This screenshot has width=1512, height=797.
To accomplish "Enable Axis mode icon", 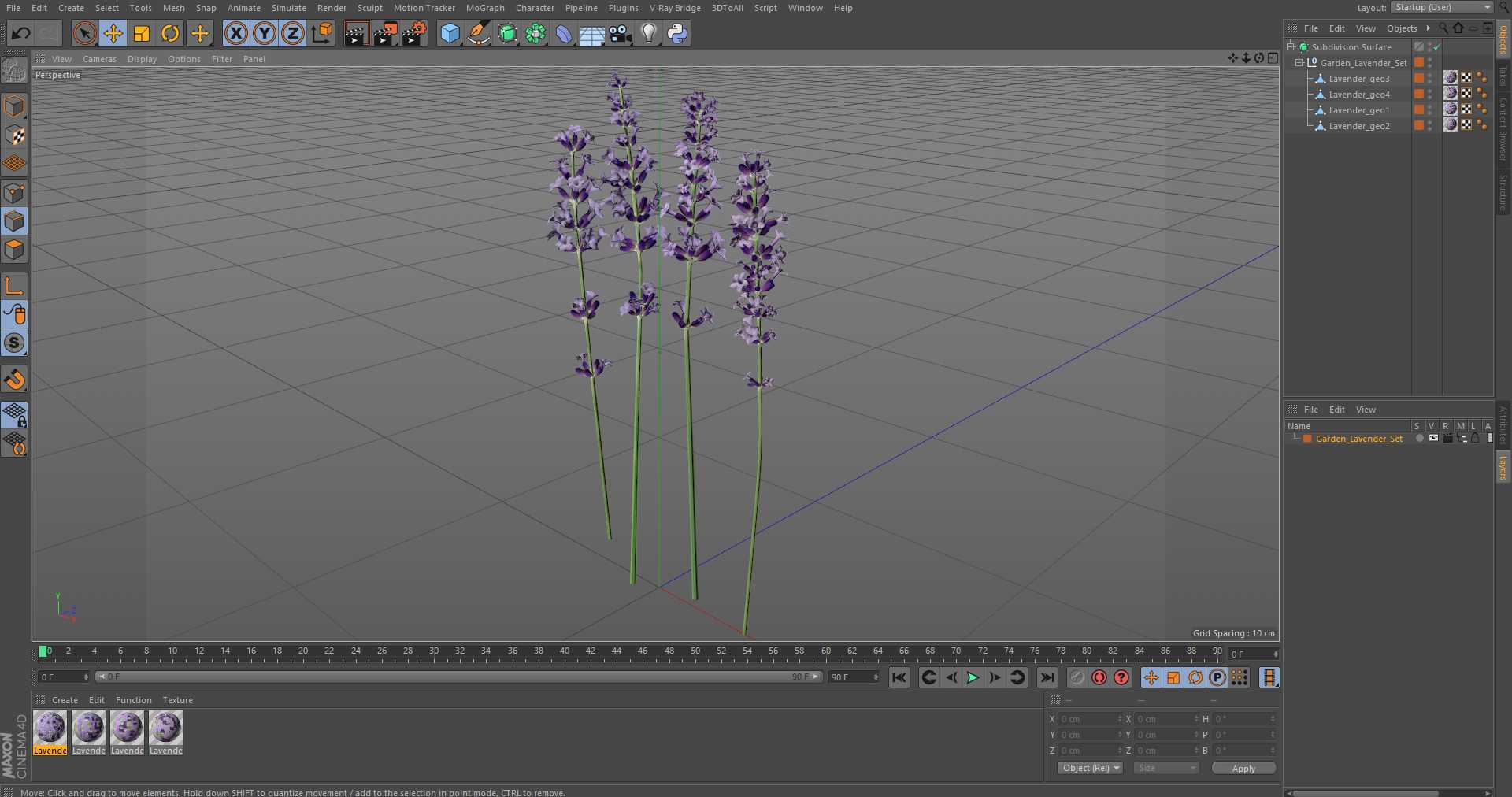I will (x=14, y=285).
